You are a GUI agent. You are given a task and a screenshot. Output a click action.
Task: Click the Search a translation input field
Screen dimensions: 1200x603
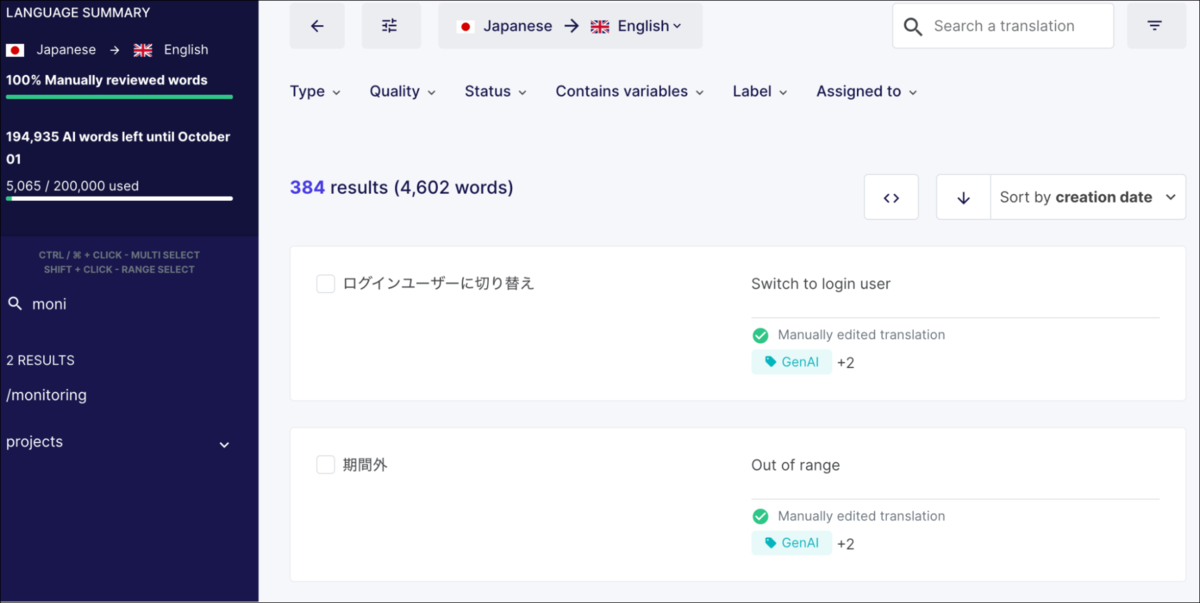click(1010, 26)
